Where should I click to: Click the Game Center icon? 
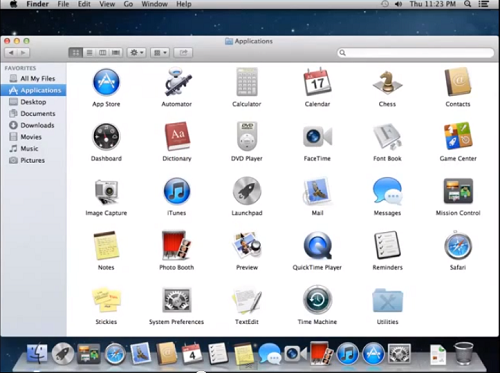tap(458, 137)
